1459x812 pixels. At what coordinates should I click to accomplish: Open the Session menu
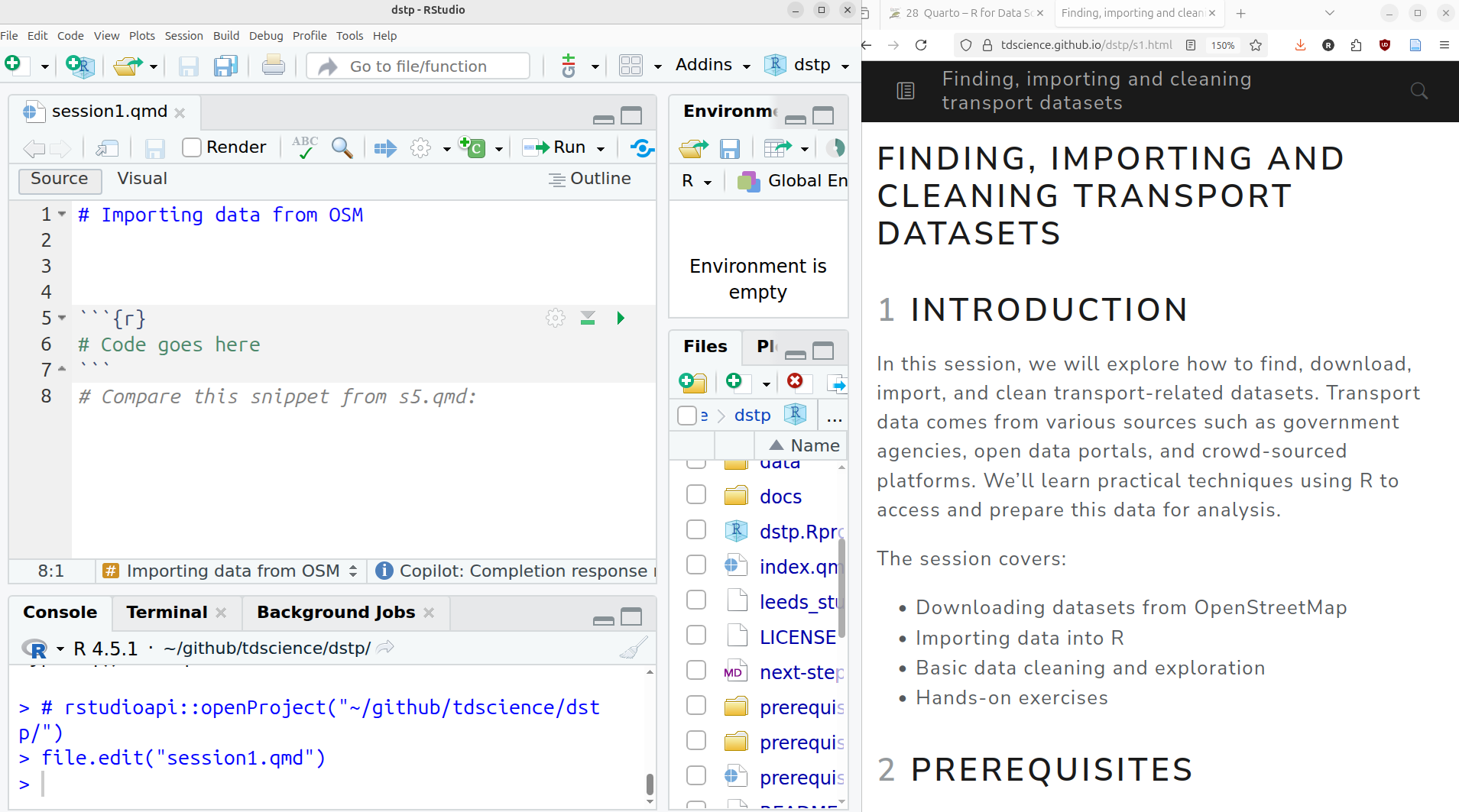tap(183, 36)
